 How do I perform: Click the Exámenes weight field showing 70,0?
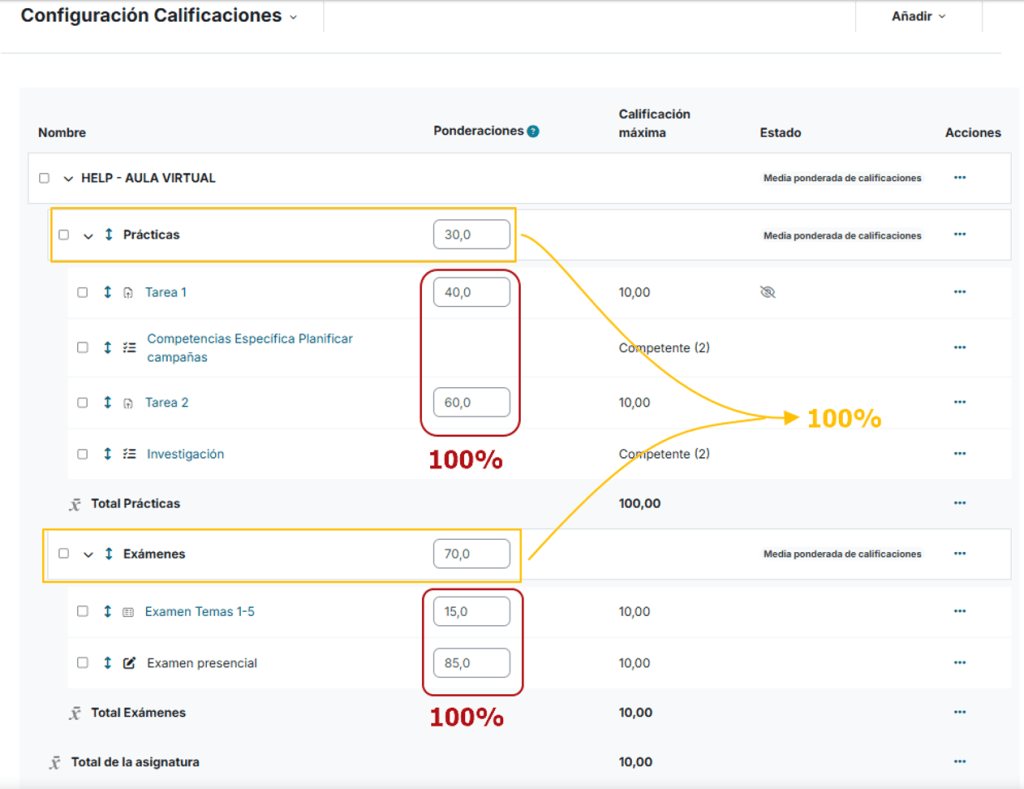click(472, 553)
